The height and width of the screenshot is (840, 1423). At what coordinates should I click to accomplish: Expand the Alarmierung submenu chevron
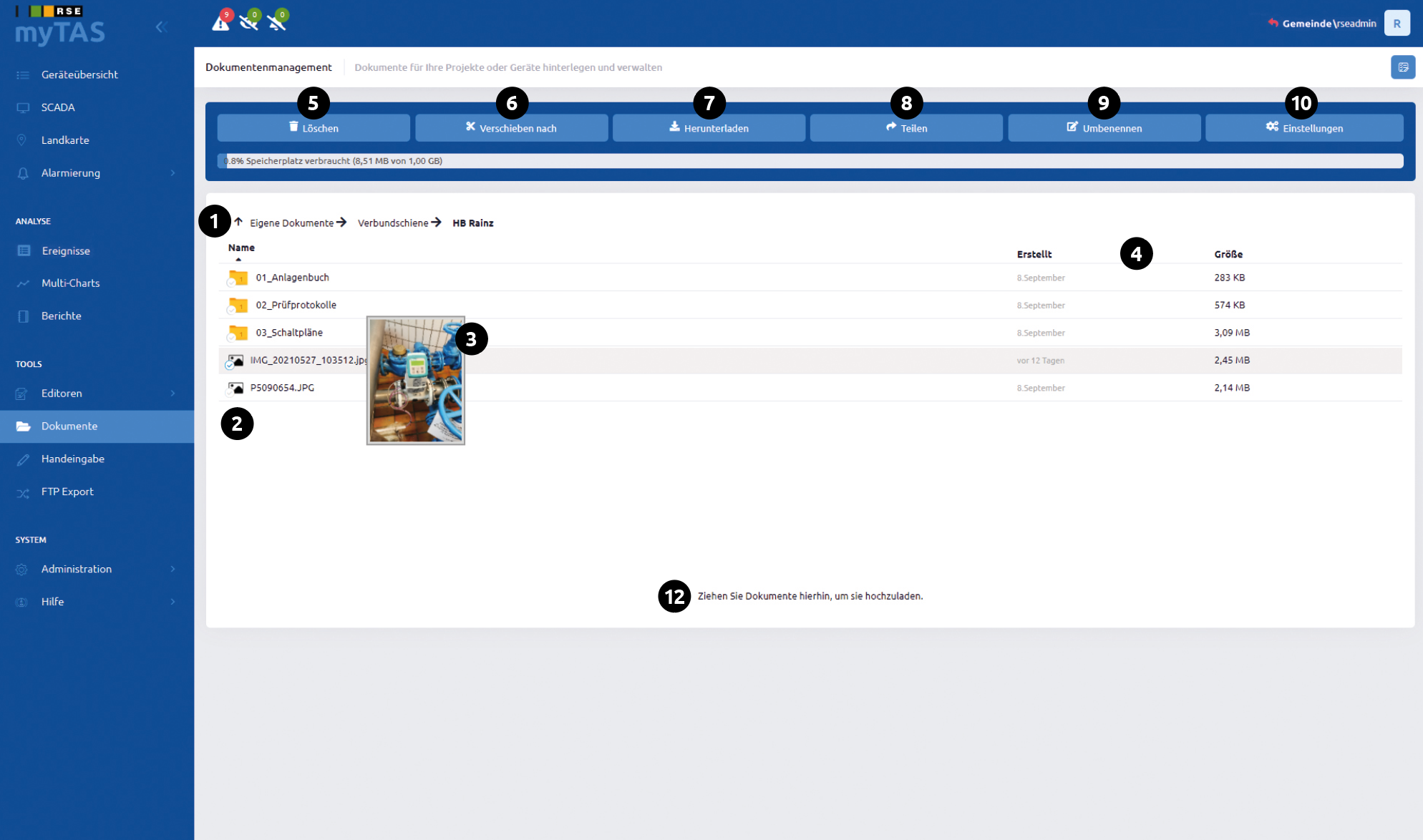click(173, 173)
